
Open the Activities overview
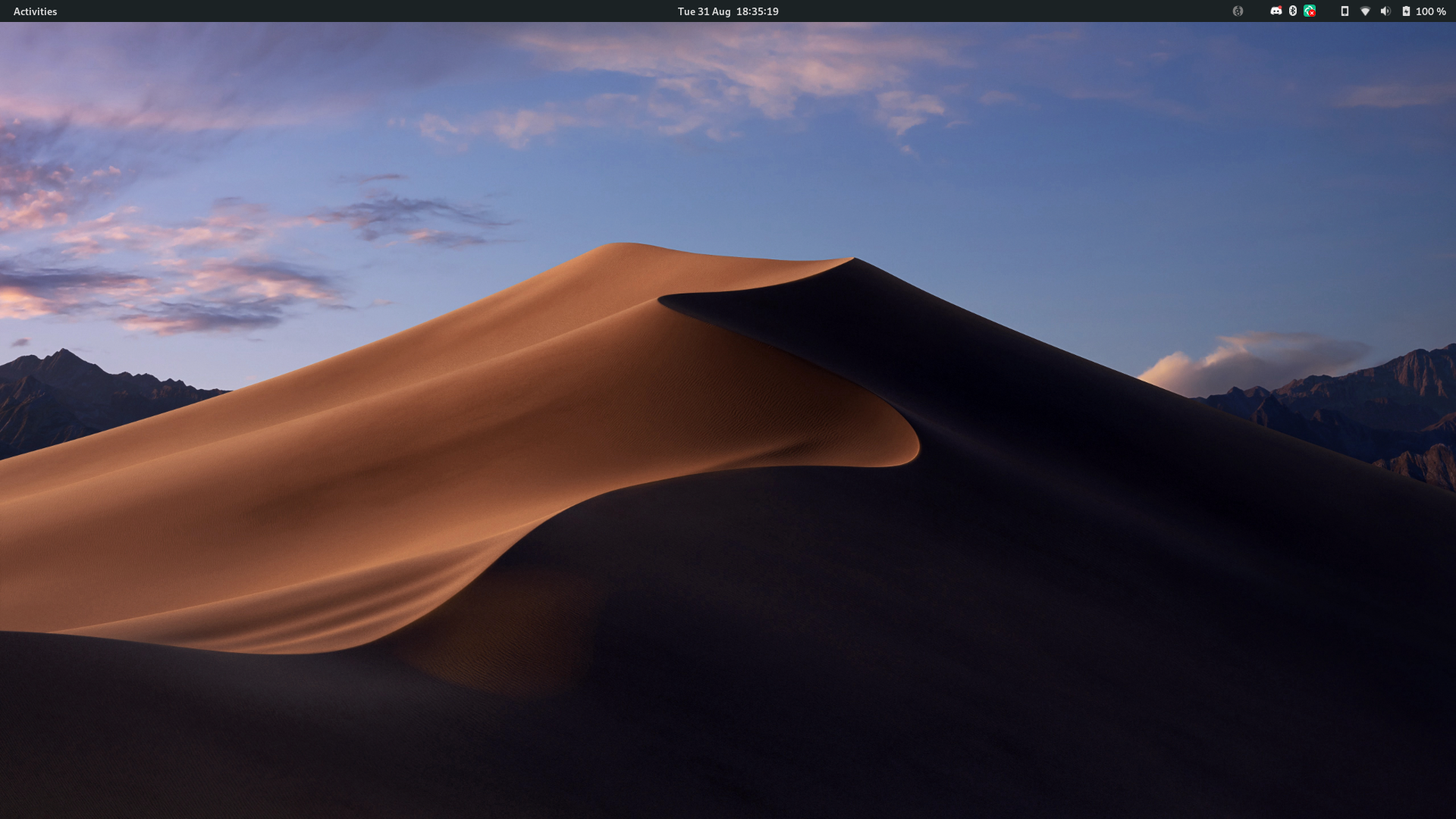point(35,11)
